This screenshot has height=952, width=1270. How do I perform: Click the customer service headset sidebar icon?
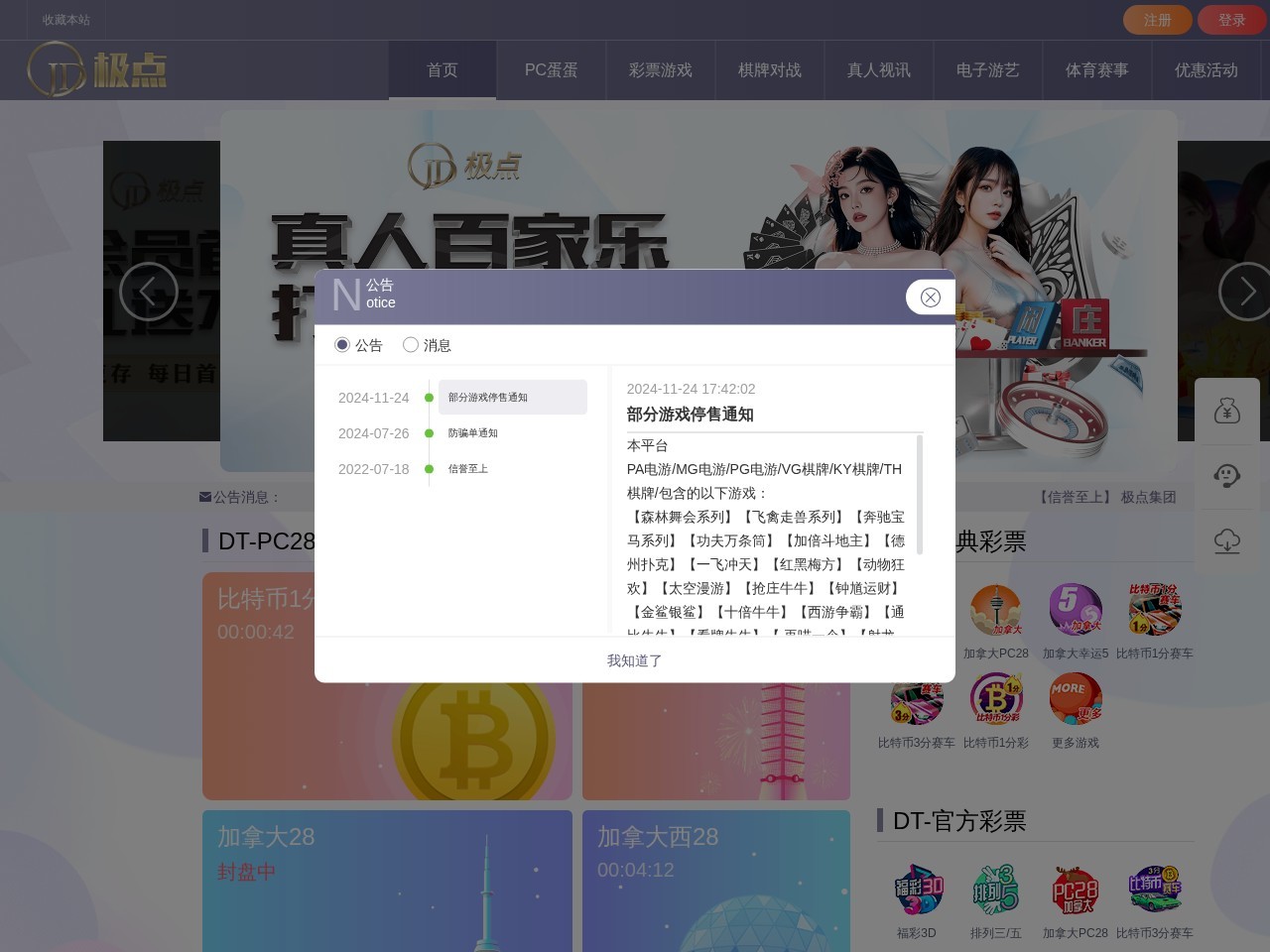1227,476
